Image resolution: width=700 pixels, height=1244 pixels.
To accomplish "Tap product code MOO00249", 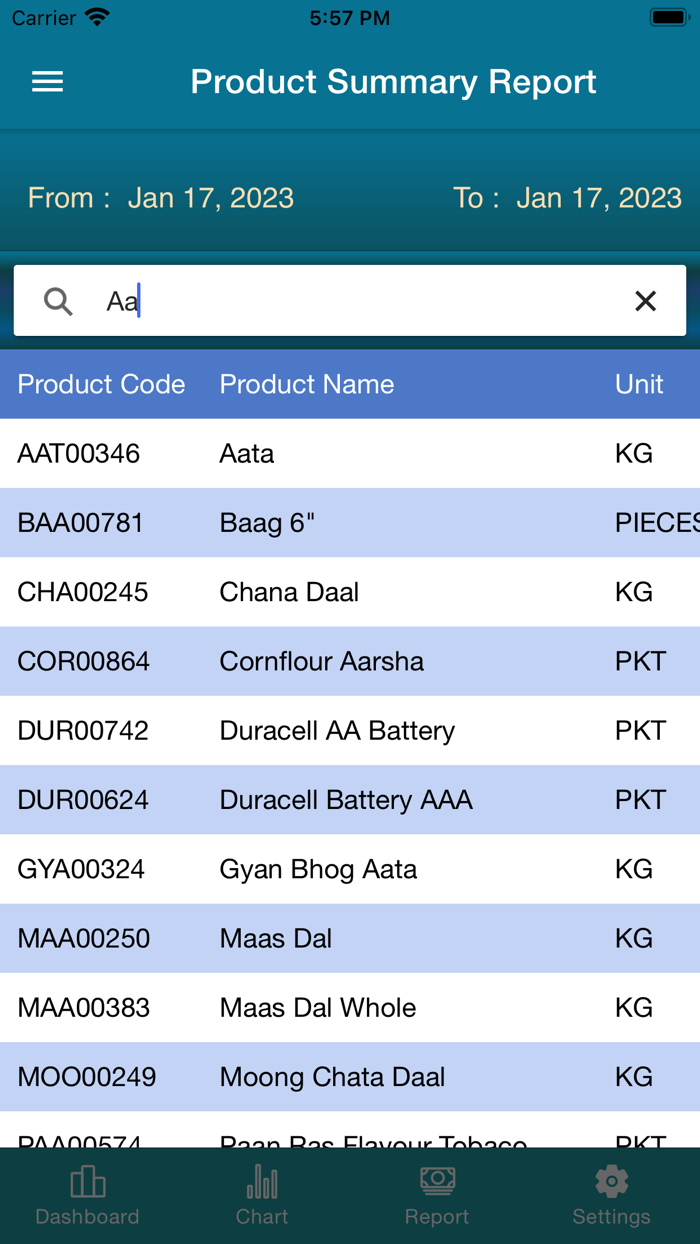I will click(x=87, y=1077).
